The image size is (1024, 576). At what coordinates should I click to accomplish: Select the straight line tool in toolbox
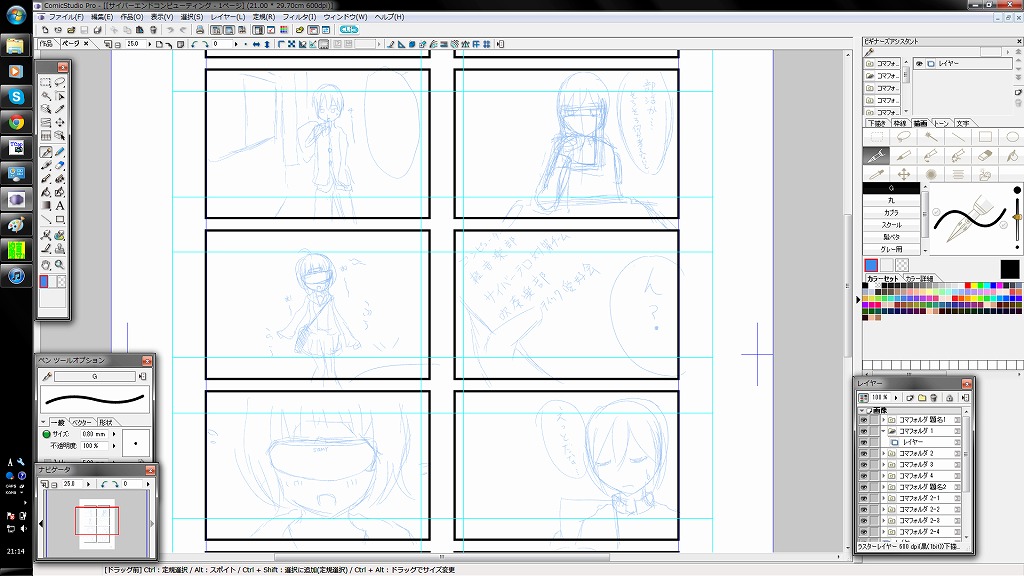pyautogui.click(x=46, y=219)
